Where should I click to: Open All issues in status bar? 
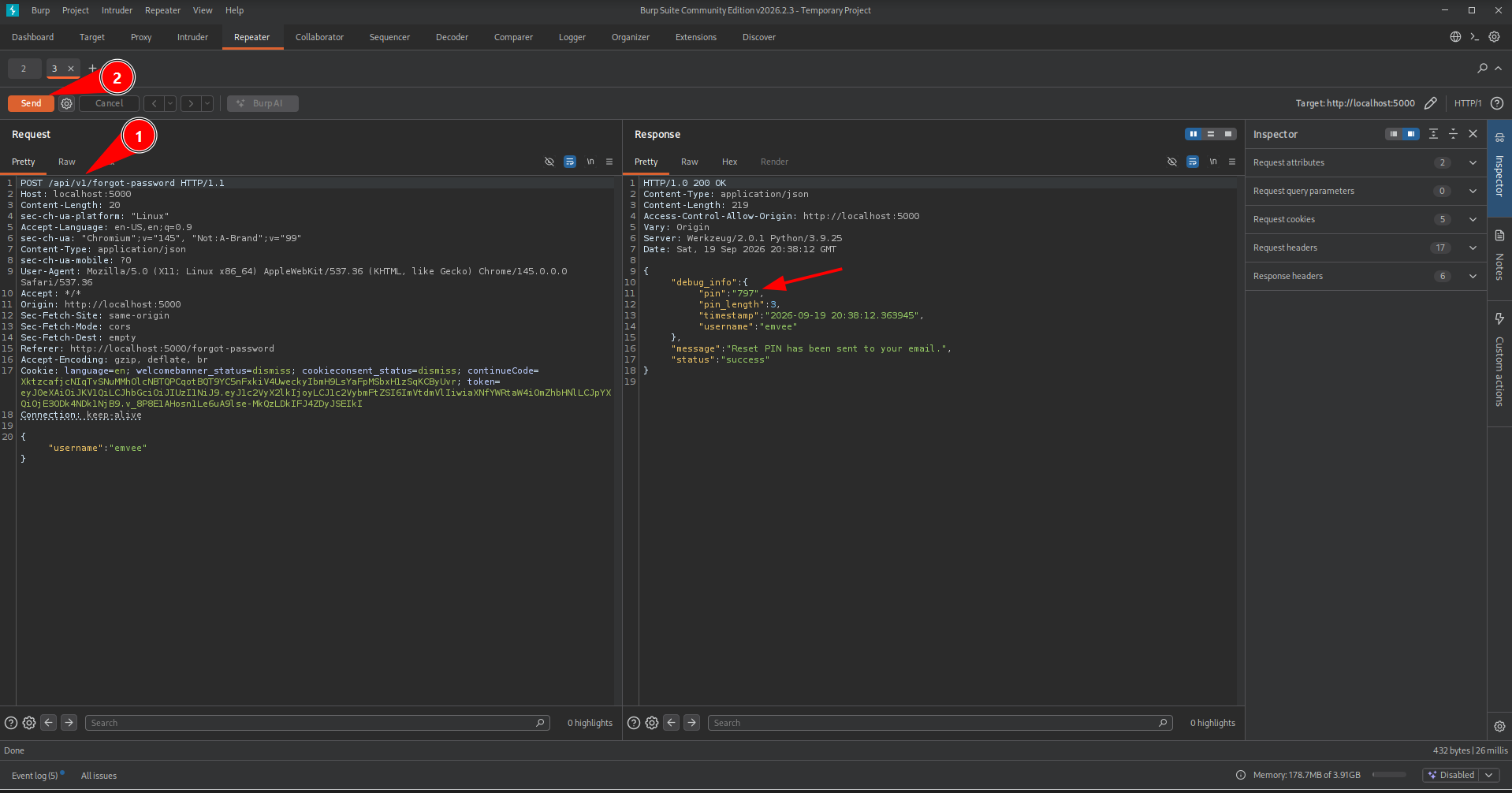(x=99, y=776)
